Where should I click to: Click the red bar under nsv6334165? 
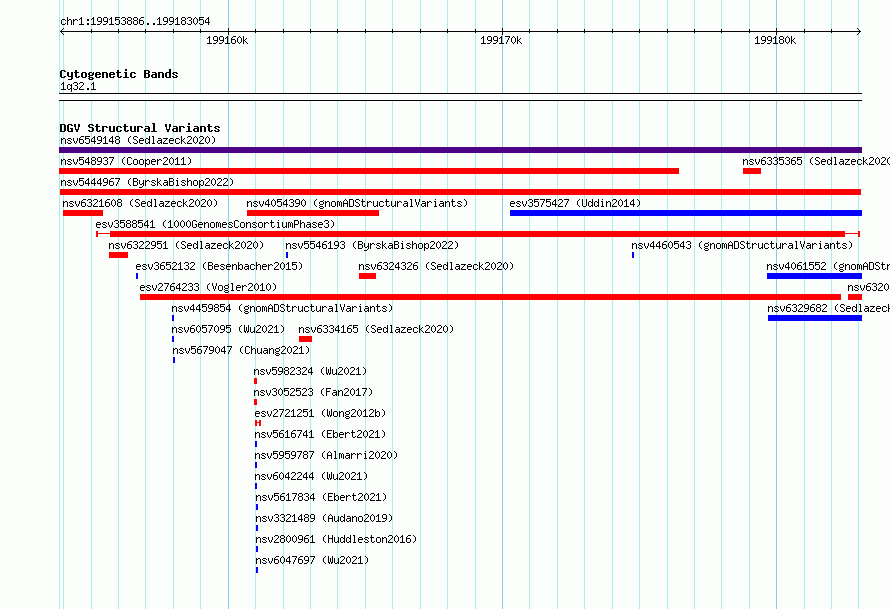coord(305,339)
